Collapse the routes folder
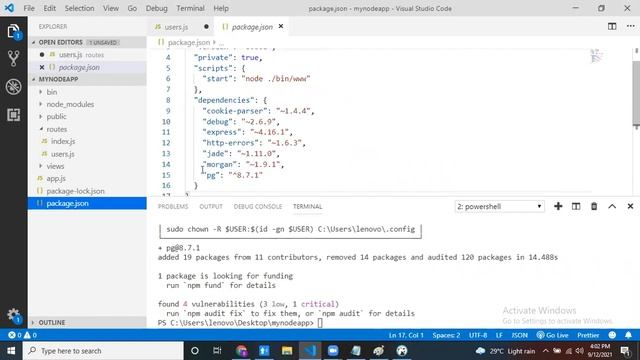The image size is (640, 360). click(88, 129)
